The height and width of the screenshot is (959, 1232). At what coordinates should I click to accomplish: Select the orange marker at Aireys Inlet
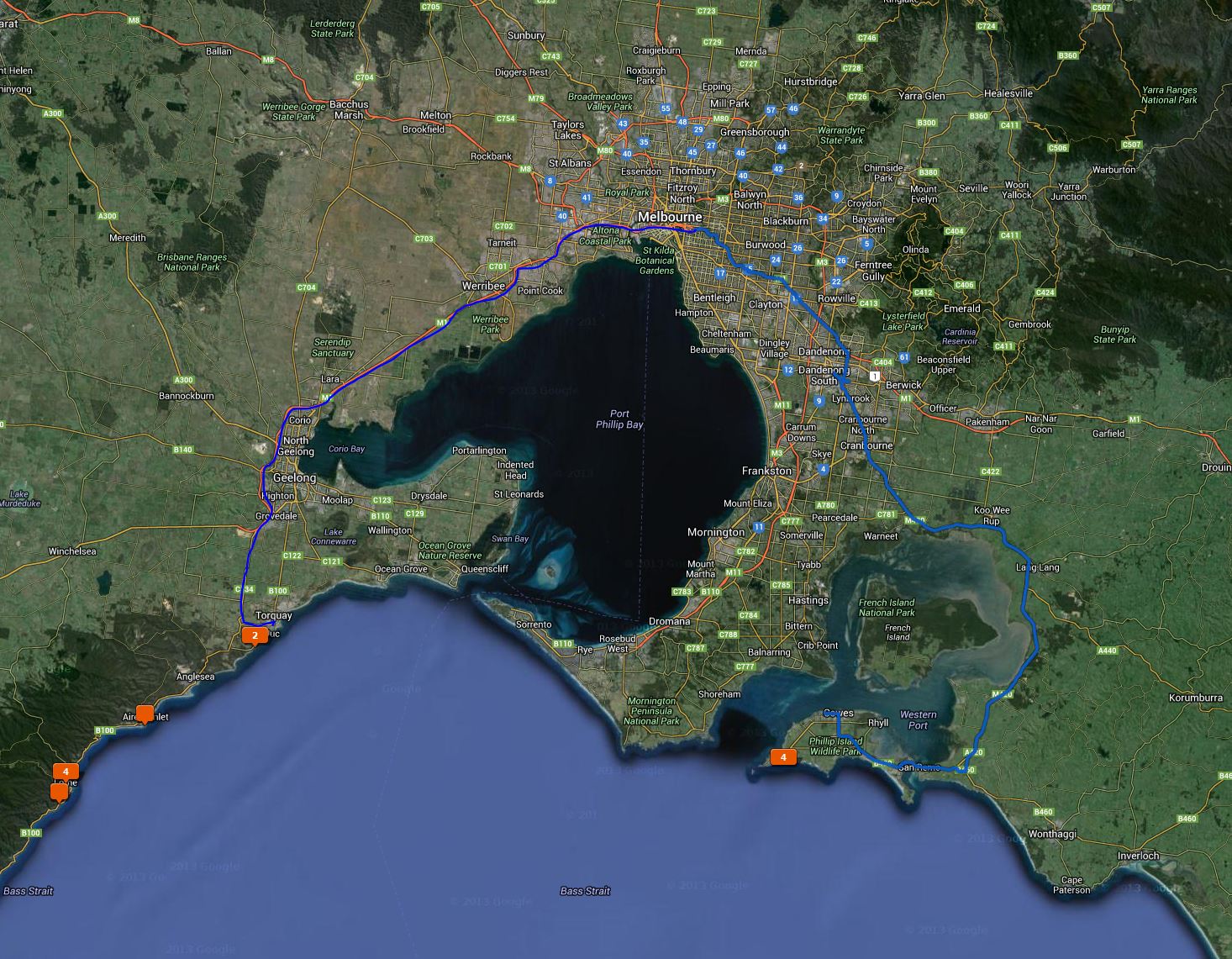point(145,714)
